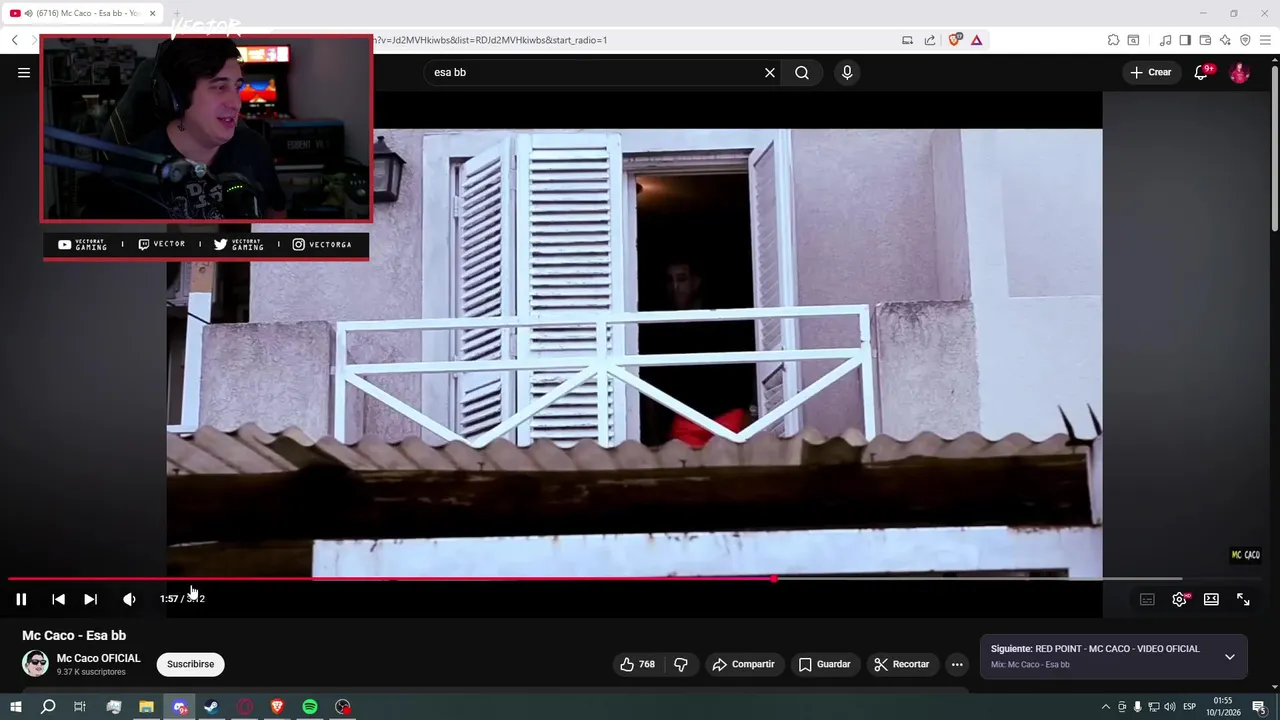Open Brave Shields lion icon
This screenshot has height=720, width=1280.
954,40
